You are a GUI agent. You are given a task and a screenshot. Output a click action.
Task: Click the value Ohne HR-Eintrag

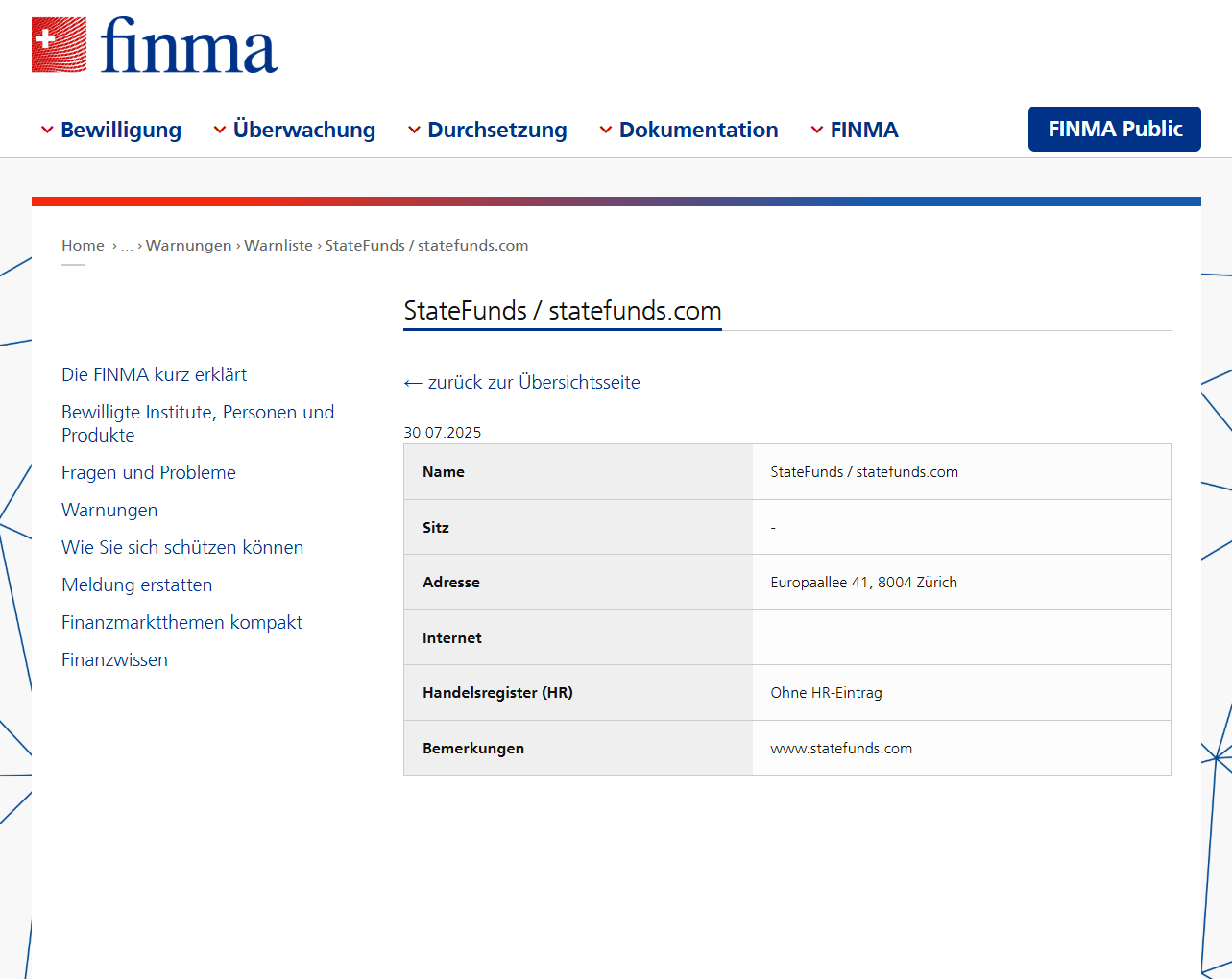pos(826,693)
